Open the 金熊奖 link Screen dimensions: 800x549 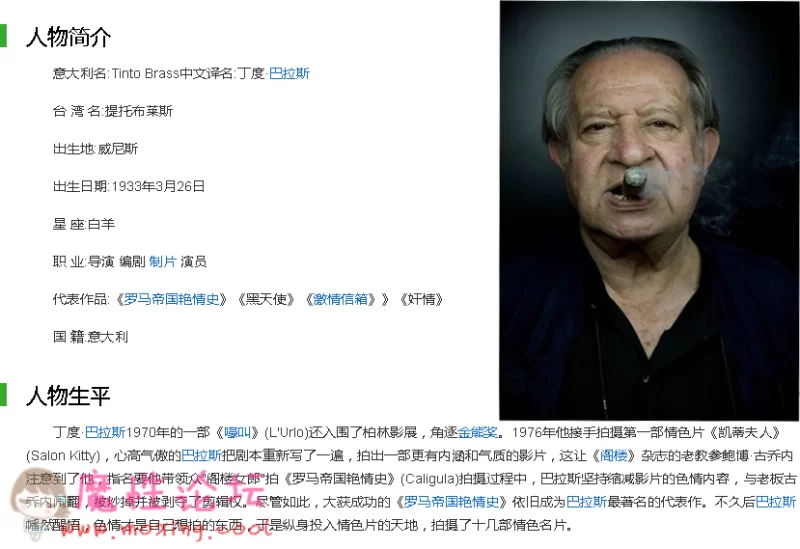coord(477,433)
